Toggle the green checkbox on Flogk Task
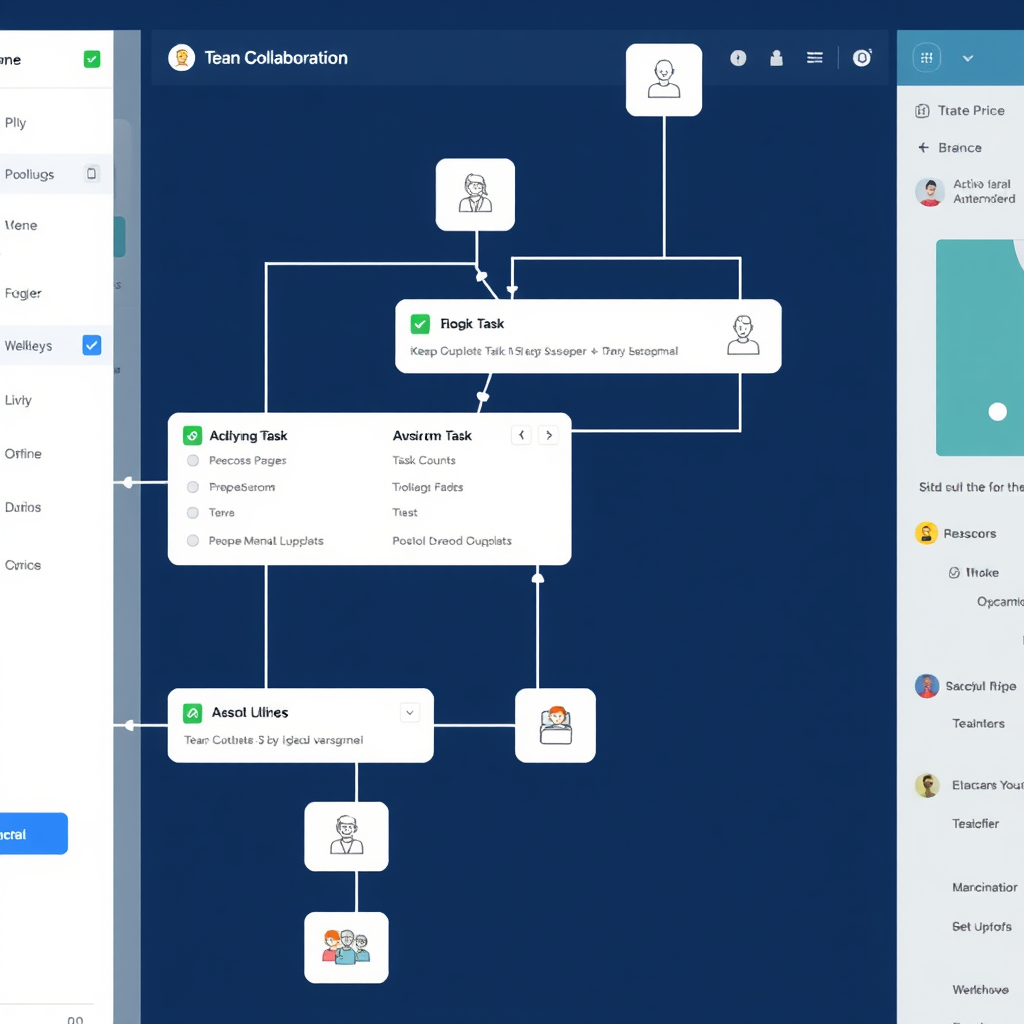Image resolution: width=1024 pixels, height=1024 pixels. coord(420,324)
